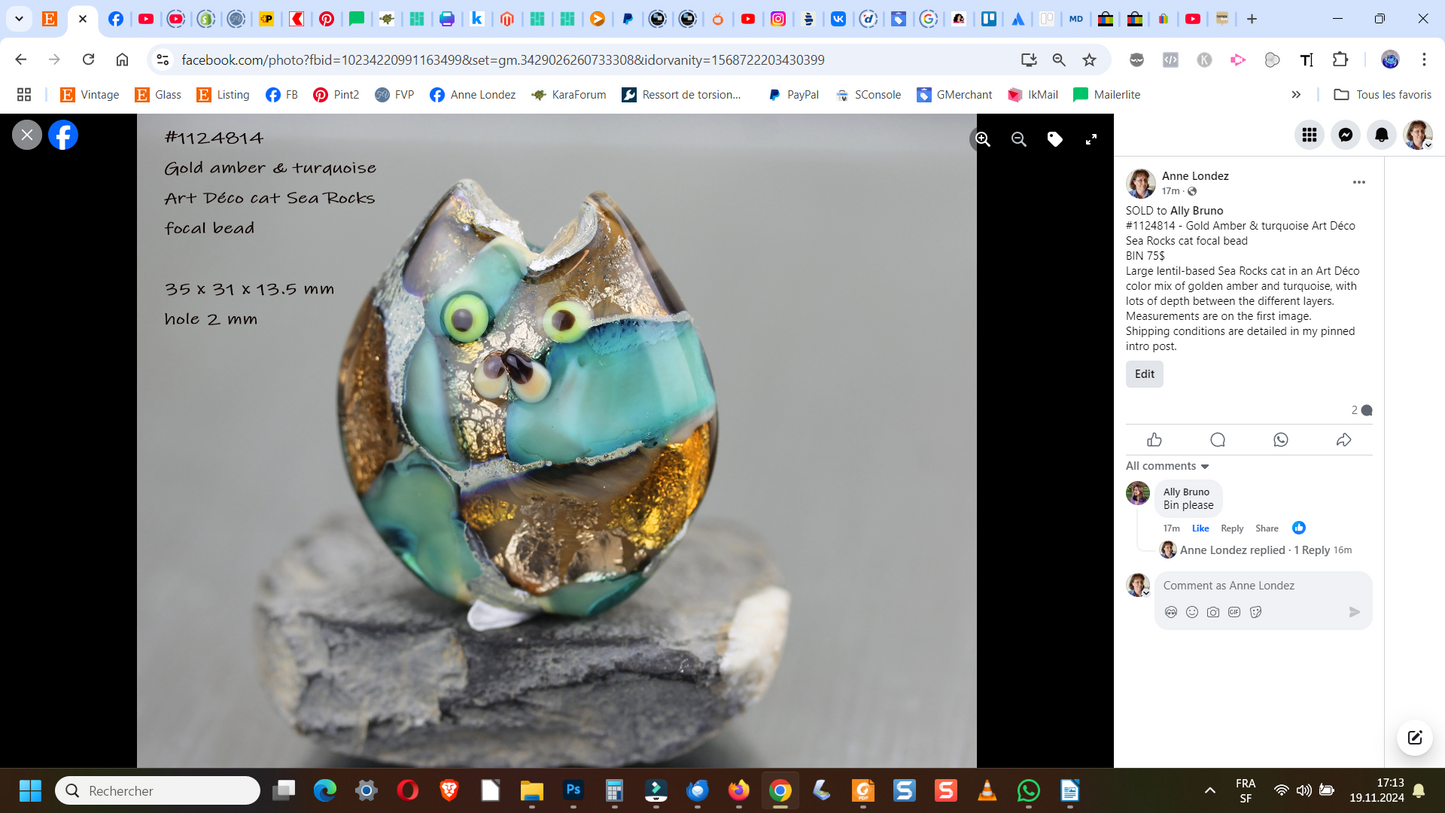Open the Listing bookmark
This screenshot has height=813, width=1445.
tap(223, 95)
